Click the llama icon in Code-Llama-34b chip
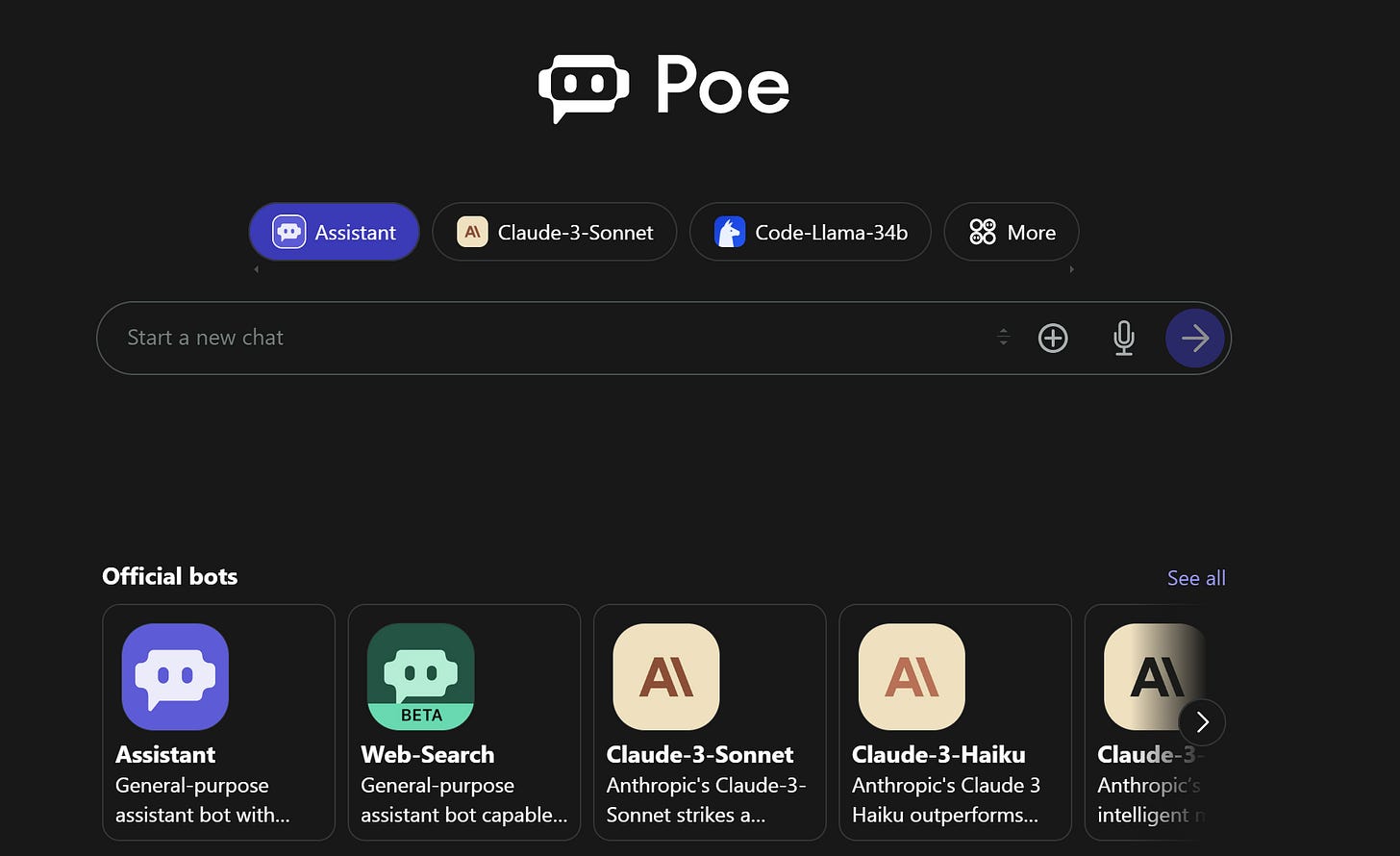The image size is (1400, 856). click(x=730, y=232)
